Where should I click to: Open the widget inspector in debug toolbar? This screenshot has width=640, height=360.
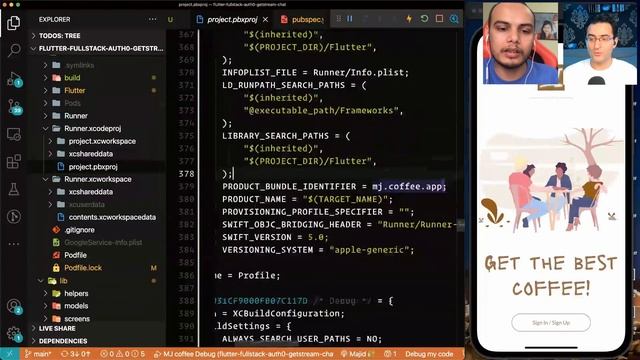(454, 19)
